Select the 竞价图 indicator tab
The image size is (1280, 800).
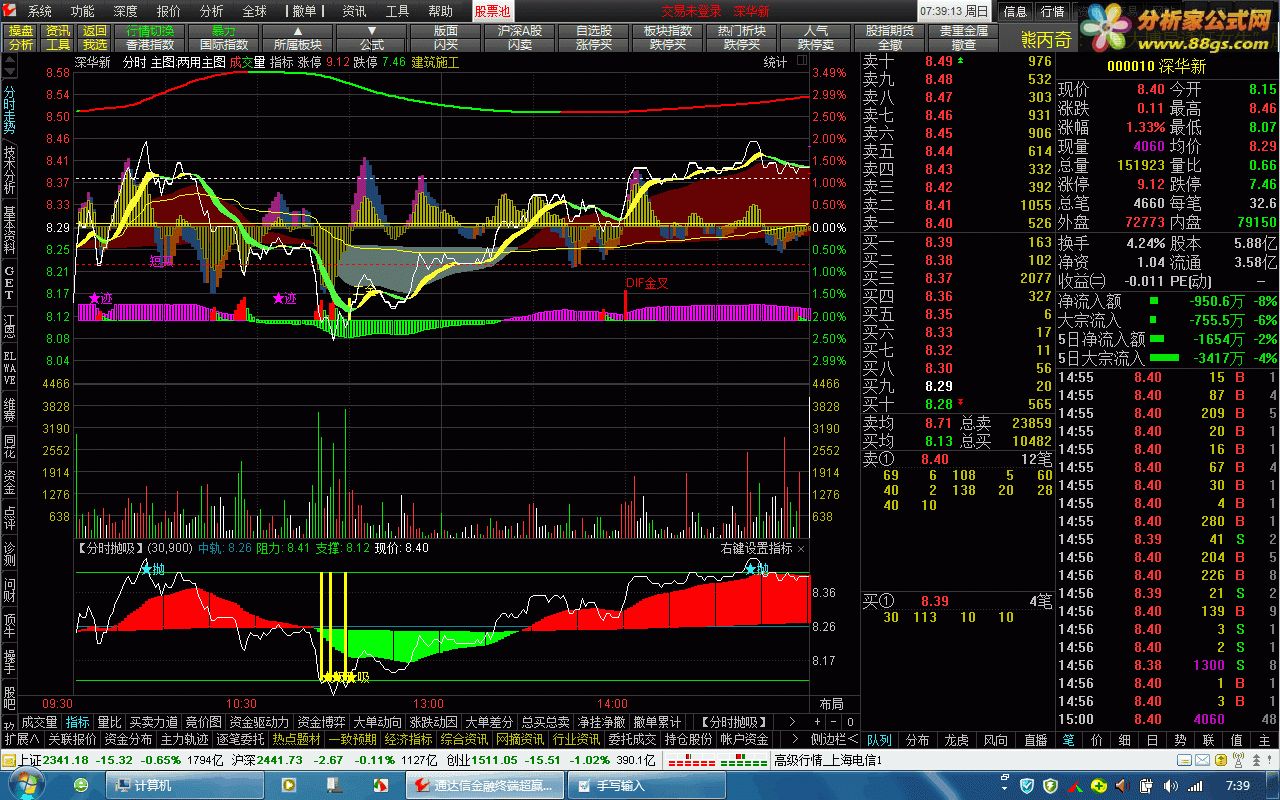pyautogui.click(x=204, y=722)
